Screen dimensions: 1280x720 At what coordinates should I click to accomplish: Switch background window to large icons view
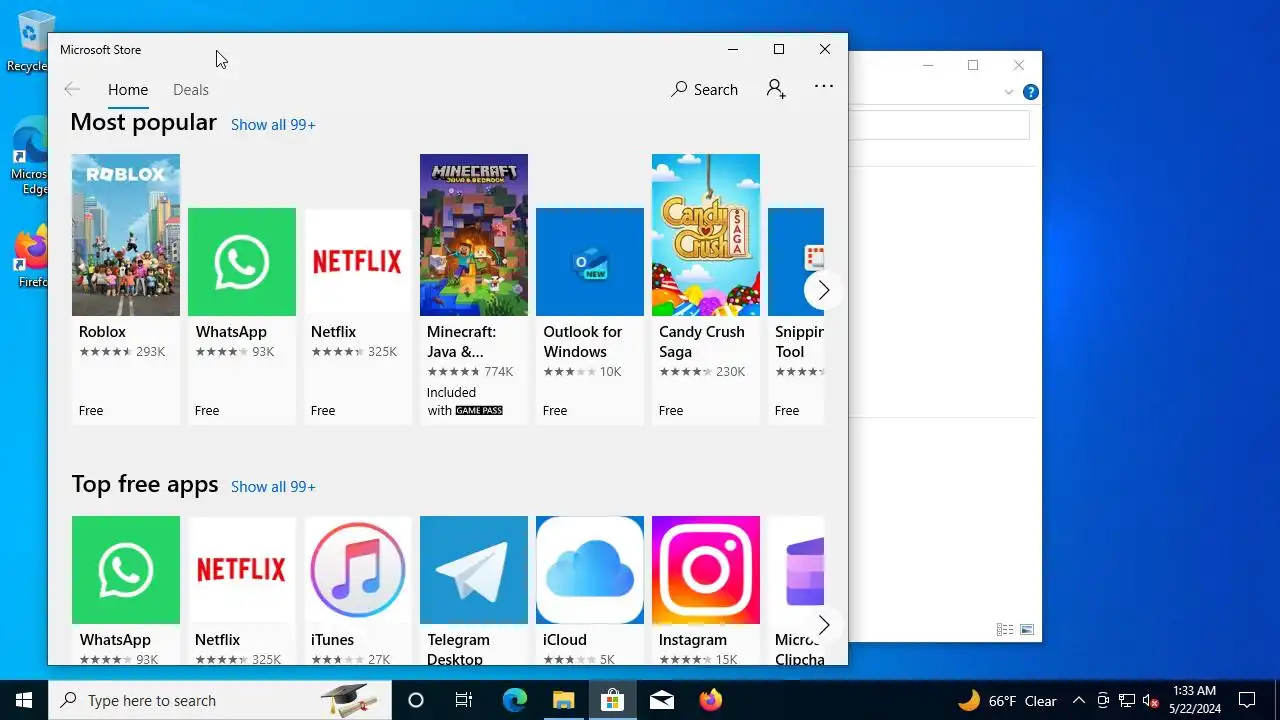point(1026,630)
